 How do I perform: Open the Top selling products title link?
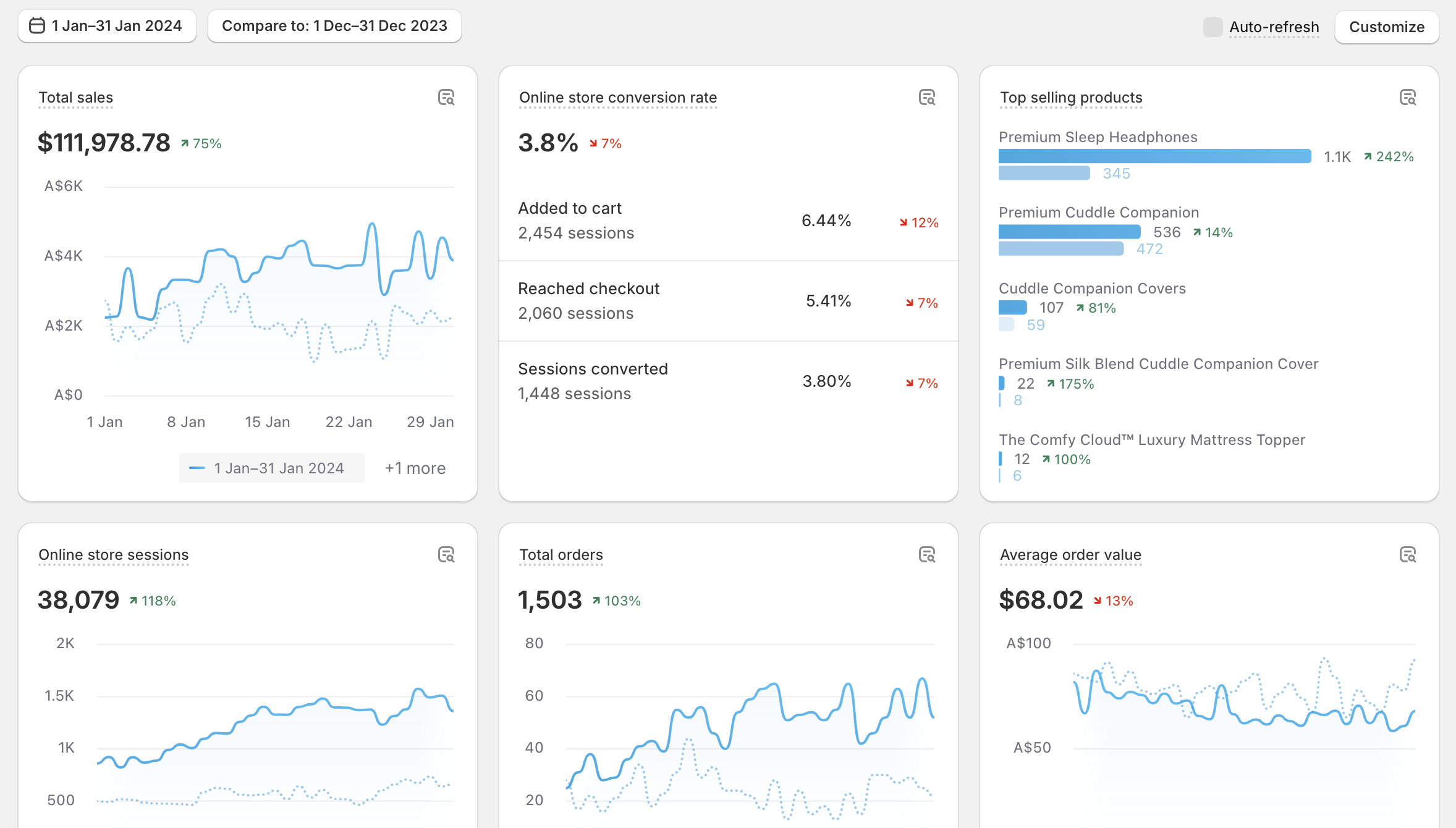click(1071, 98)
